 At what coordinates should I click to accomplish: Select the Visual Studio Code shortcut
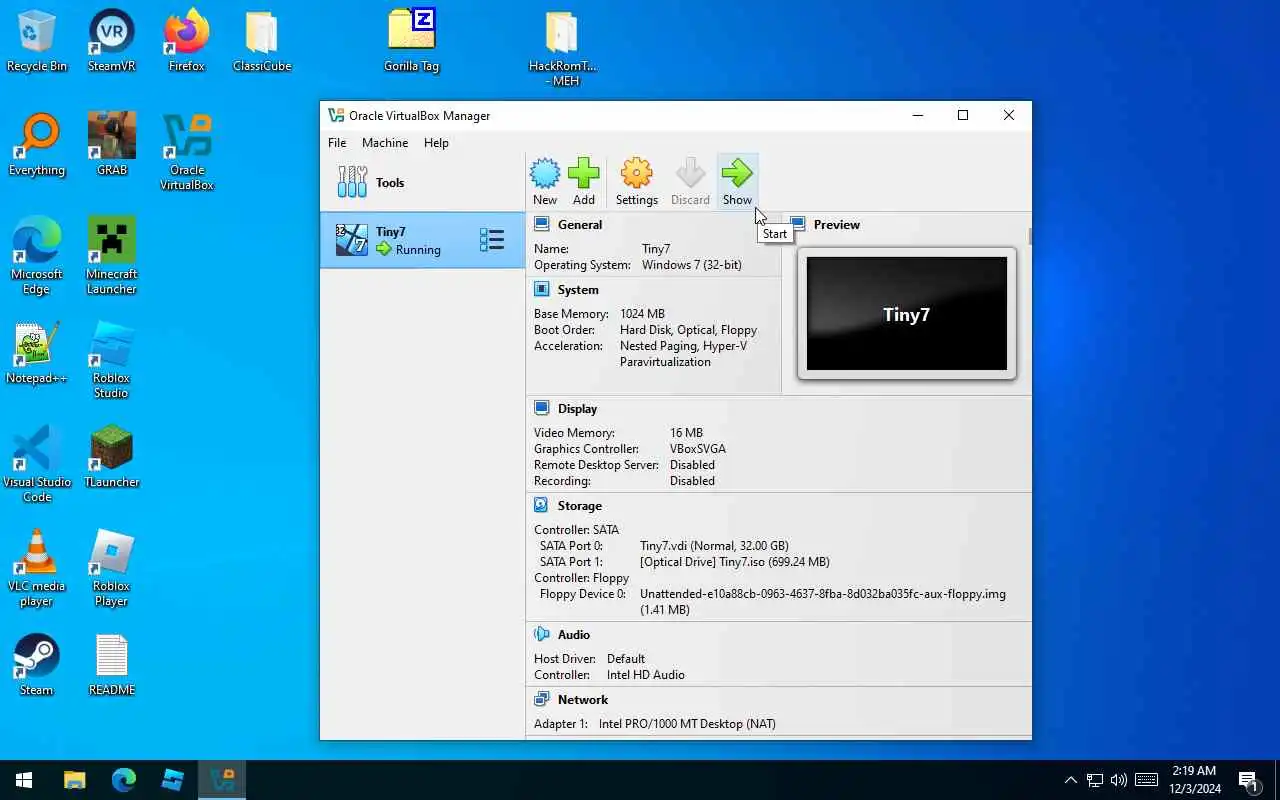coord(37,464)
